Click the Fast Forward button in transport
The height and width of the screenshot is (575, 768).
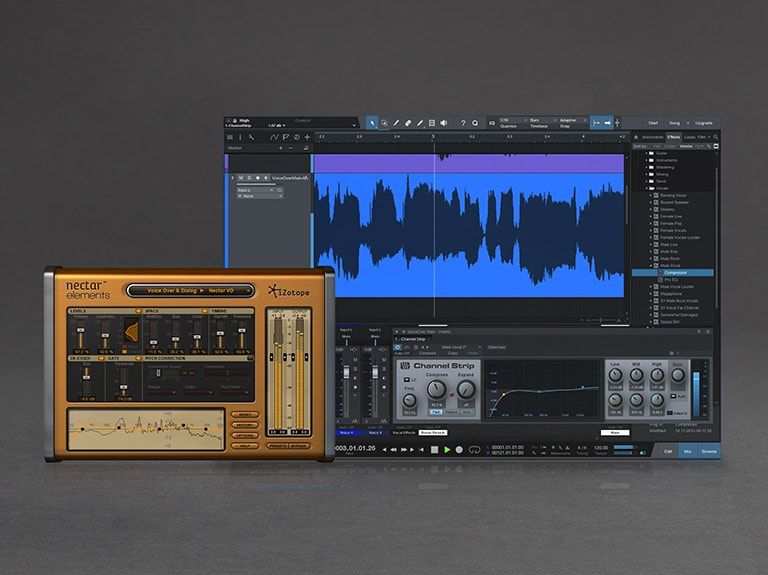405,450
